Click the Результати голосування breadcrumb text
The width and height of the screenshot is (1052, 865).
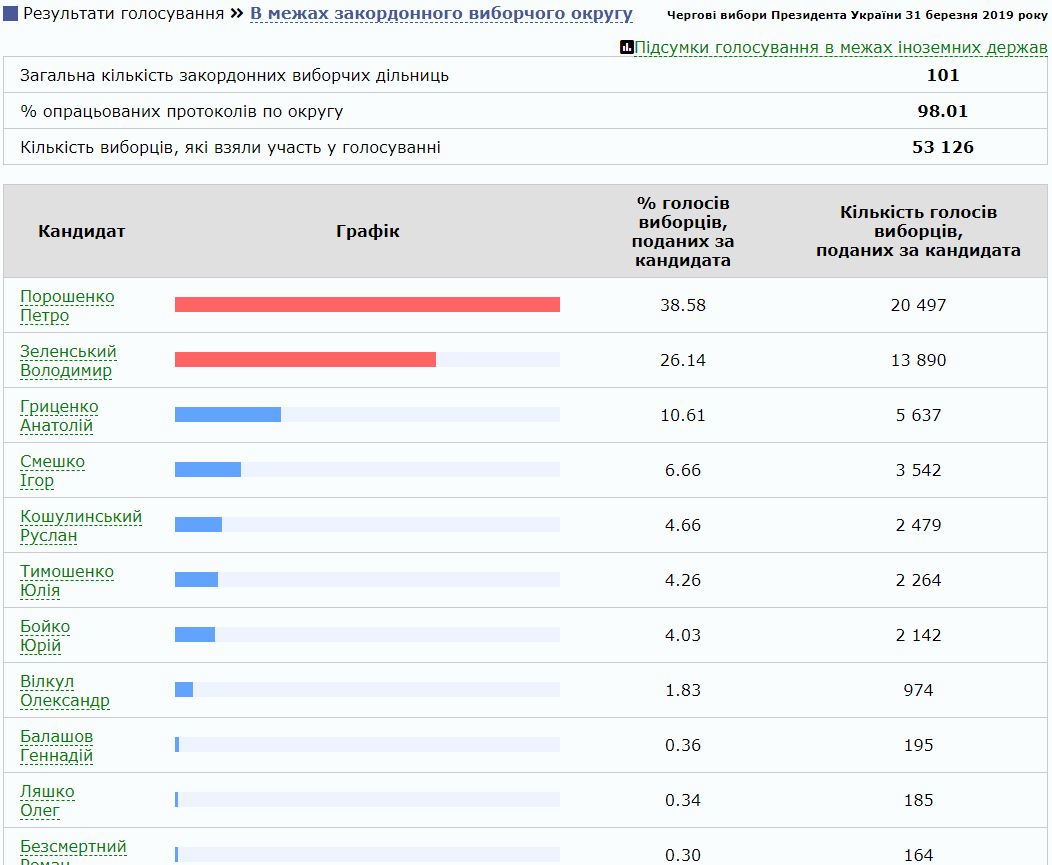pyautogui.click(x=123, y=14)
